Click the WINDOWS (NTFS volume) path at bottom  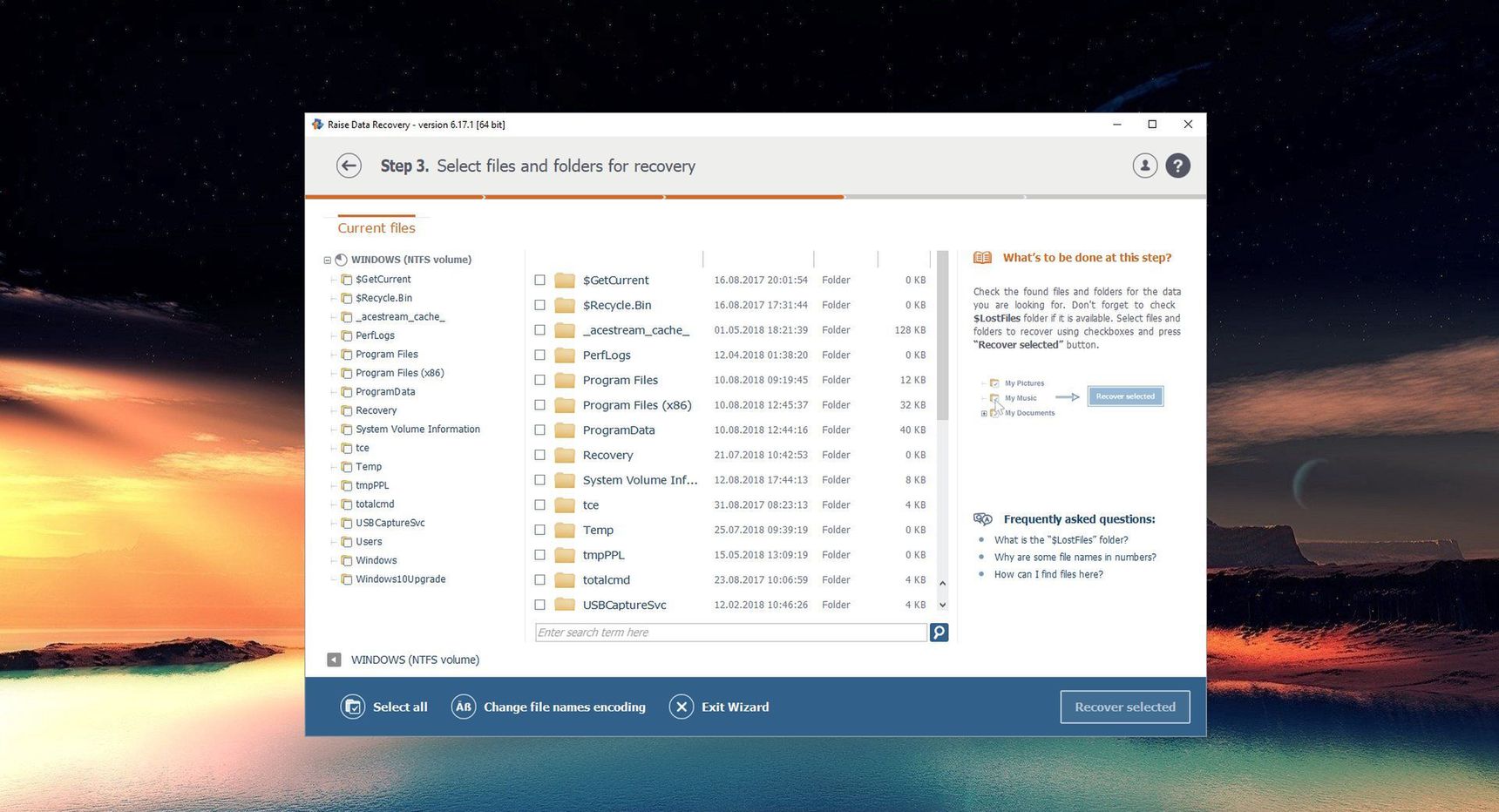click(x=415, y=660)
